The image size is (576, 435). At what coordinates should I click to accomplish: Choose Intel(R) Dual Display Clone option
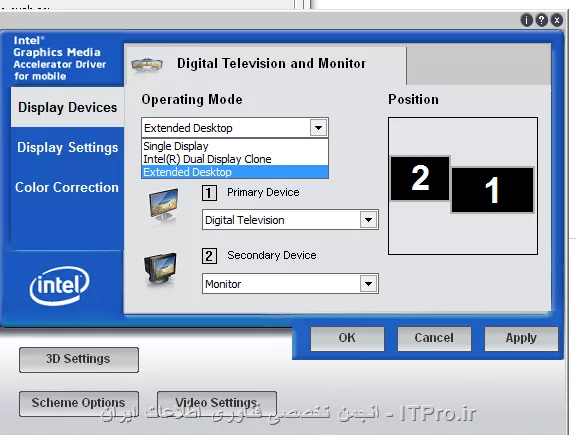(x=235, y=159)
